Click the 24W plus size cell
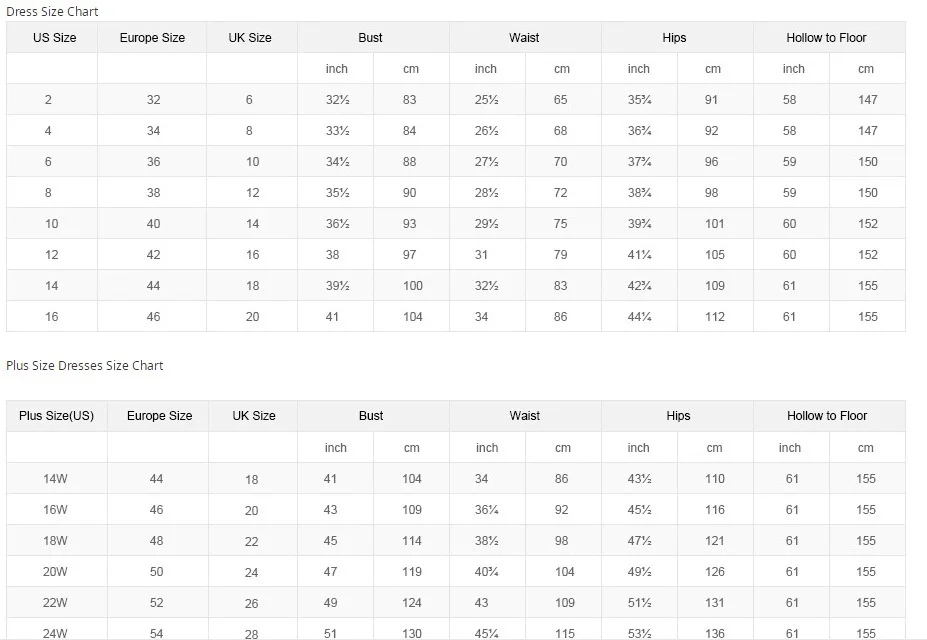Image resolution: width=927 pixels, height=640 pixels. point(55,633)
